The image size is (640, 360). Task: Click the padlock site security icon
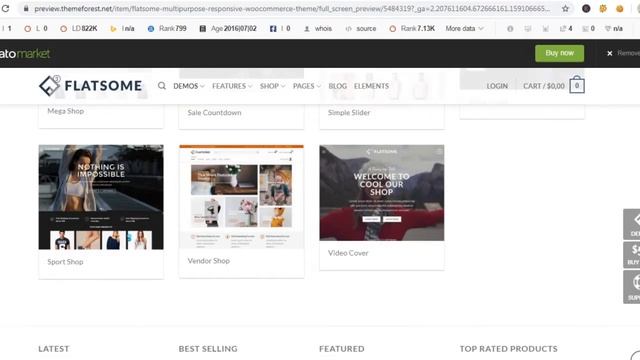click(26, 8)
